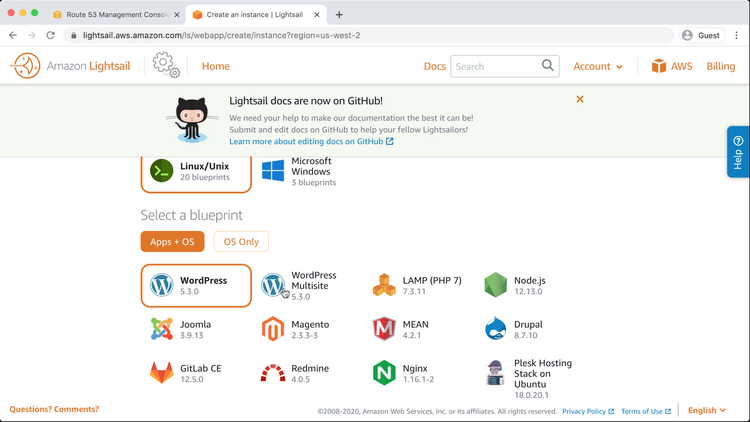This screenshot has width=750, height=422.
Task: Choose the Nginx blueprint icon
Action: 384,373
